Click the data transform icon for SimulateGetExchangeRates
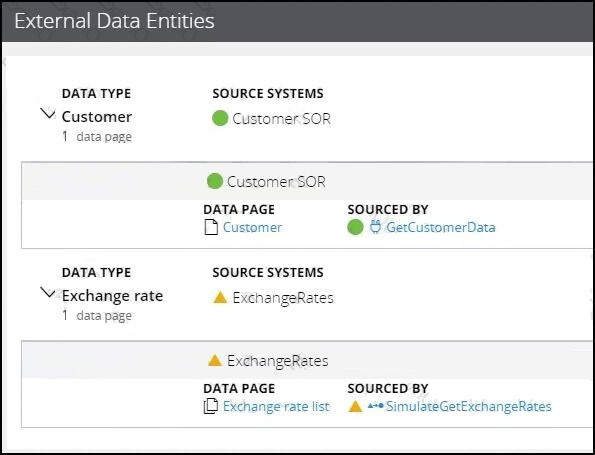Viewport: 595px width, 455px height. pyautogui.click(x=376, y=406)
